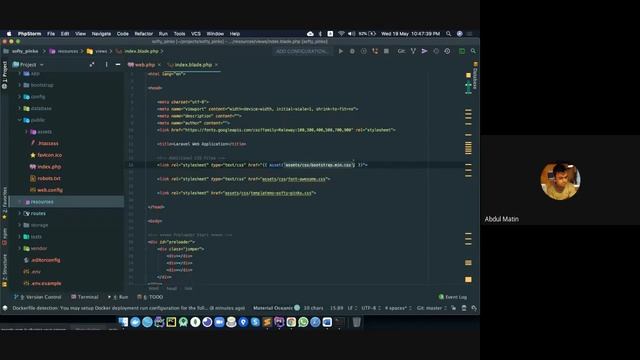Open the Run tool window
Screen dimensions: 640x360
[x=118, y=297]
